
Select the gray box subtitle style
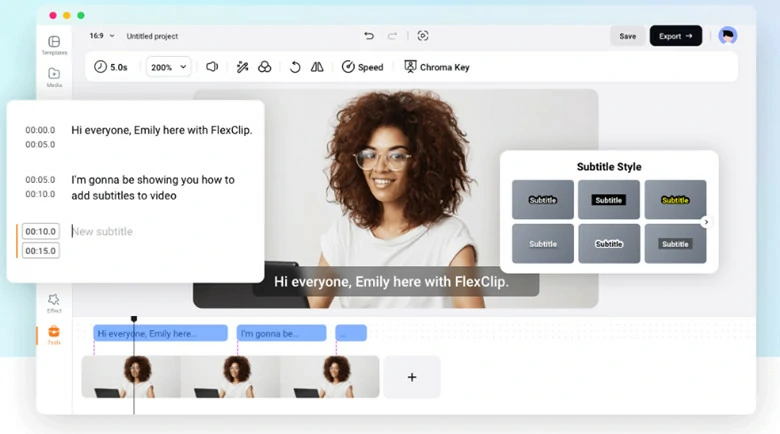point(675,243)
